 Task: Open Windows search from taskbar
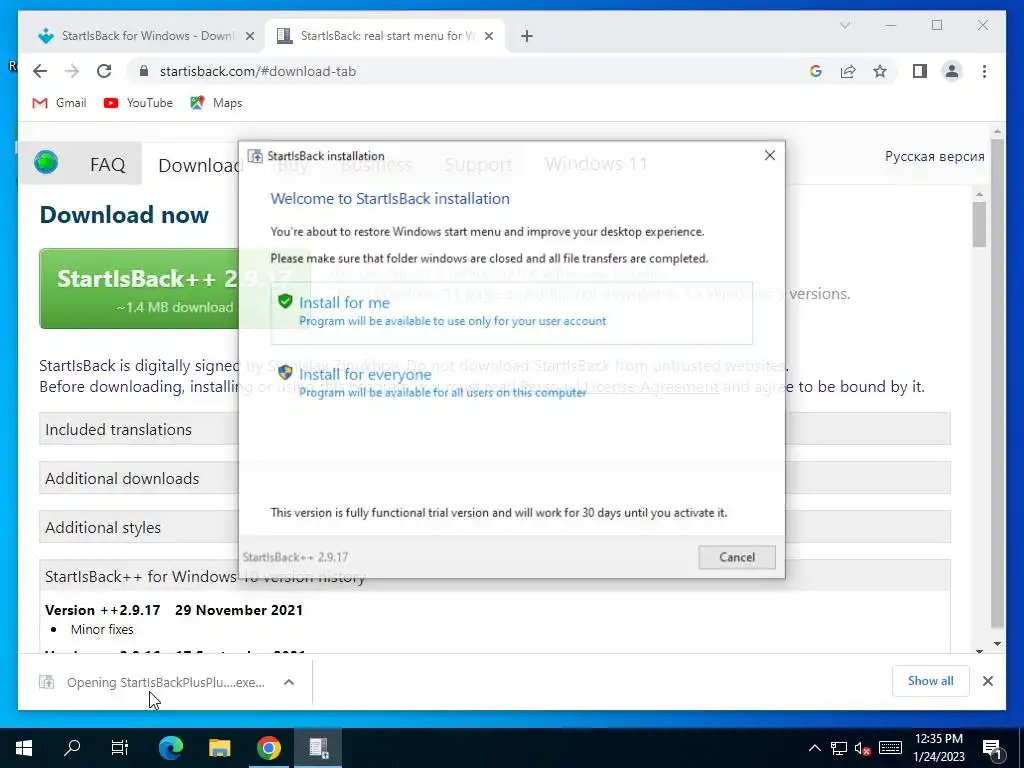point(72,748)
